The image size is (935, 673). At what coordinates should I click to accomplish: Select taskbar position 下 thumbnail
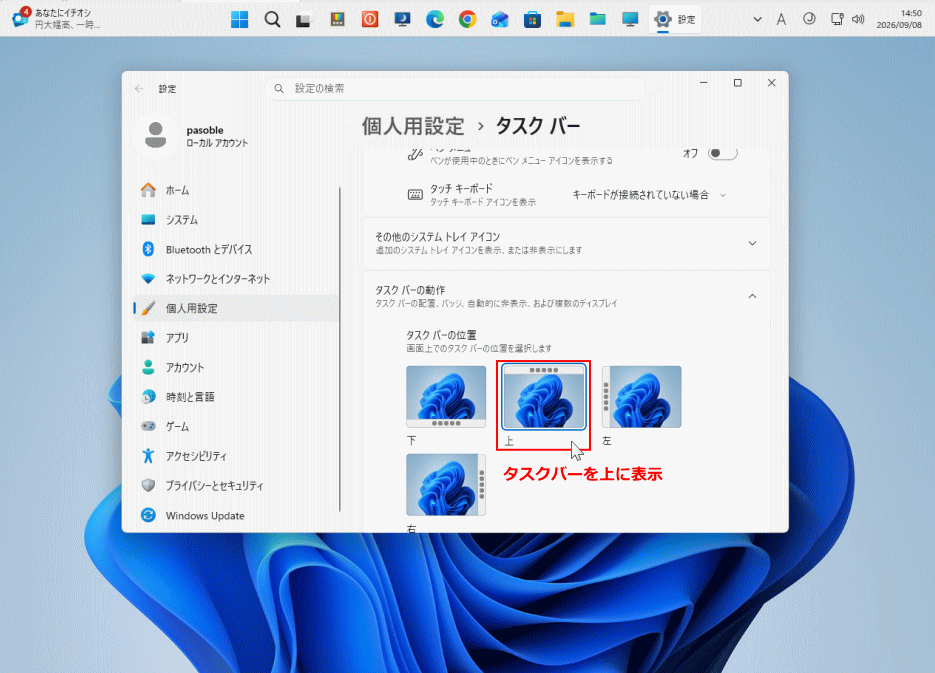[446, 396]
